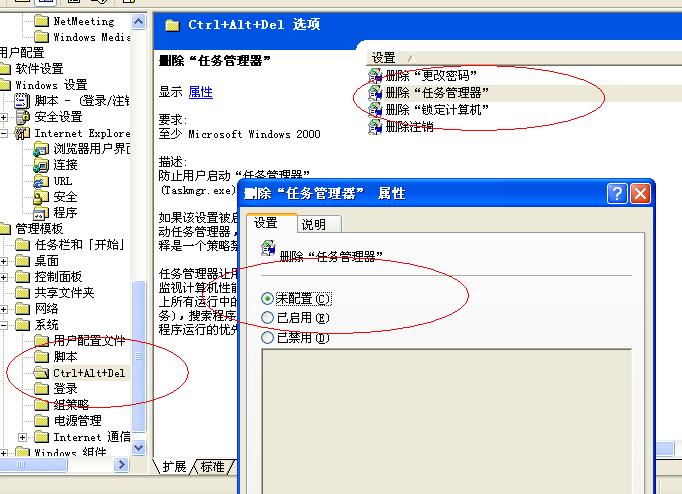Collapse the 系统 tree node

[x=3, y=325]
